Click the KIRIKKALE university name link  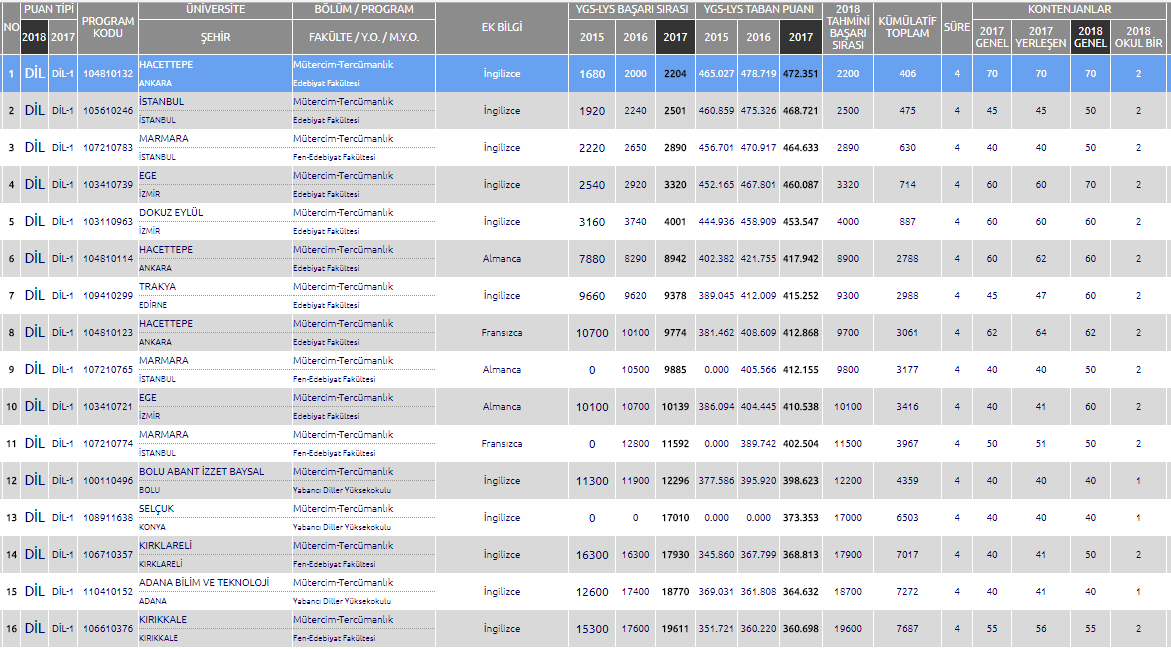coord(162,620)
